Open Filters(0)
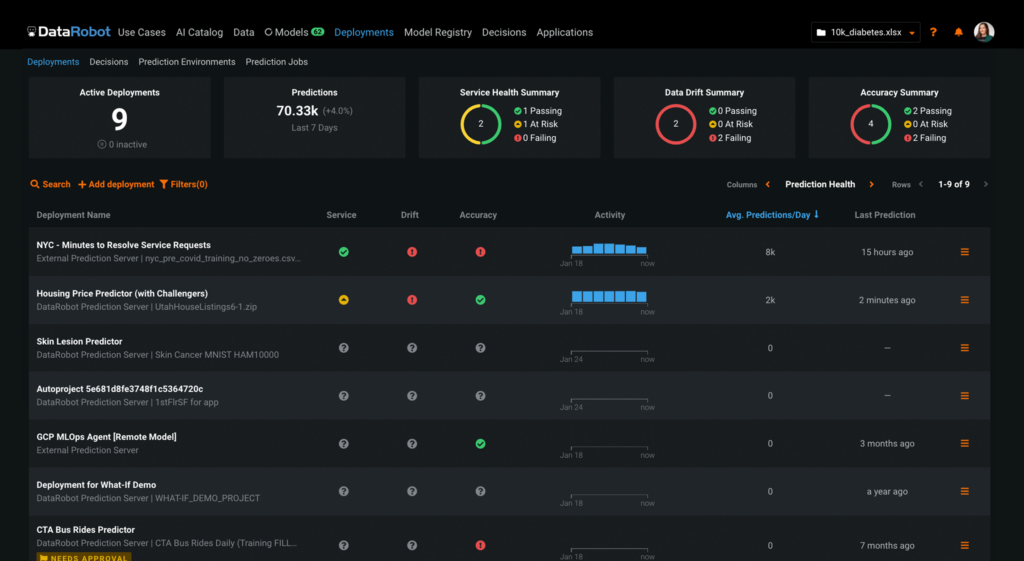 click(184, 184)
